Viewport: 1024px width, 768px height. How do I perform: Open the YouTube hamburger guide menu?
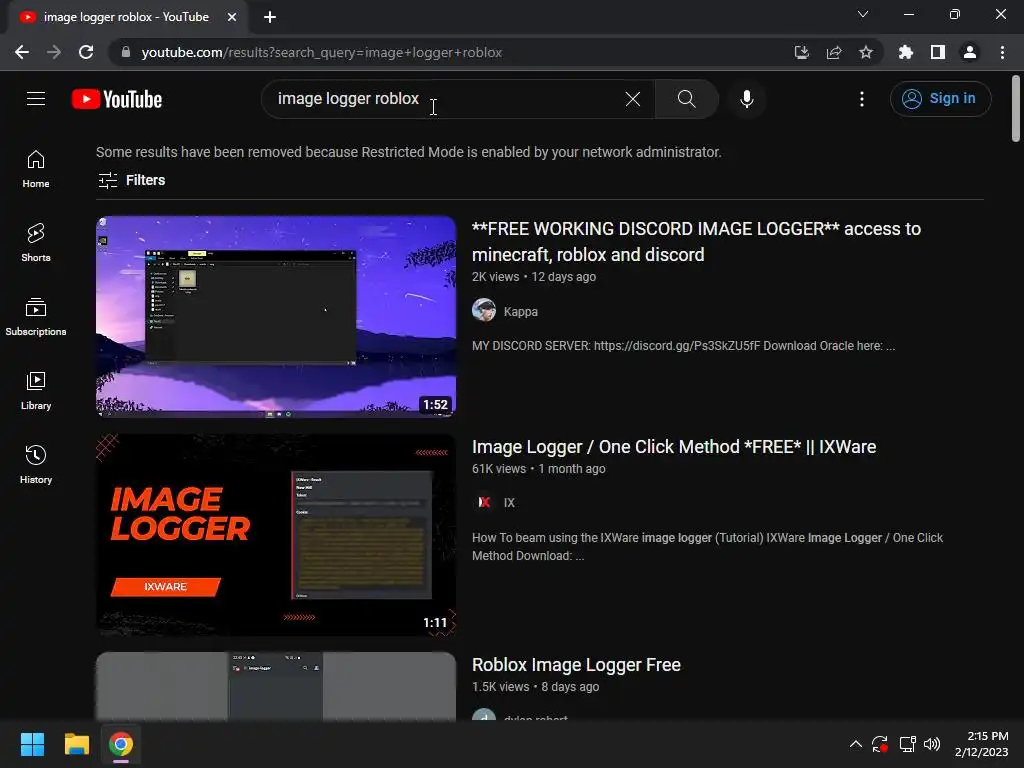click(36, 99)
